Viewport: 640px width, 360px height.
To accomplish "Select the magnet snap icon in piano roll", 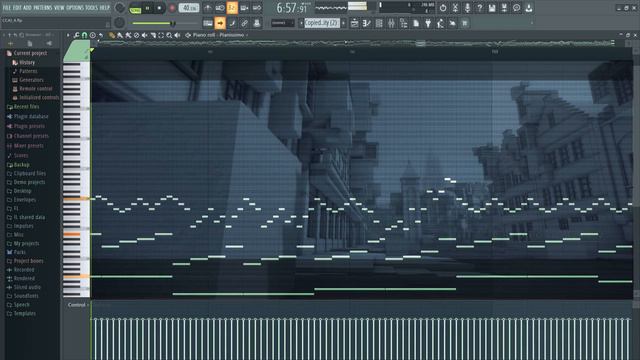I will [84, 36].
